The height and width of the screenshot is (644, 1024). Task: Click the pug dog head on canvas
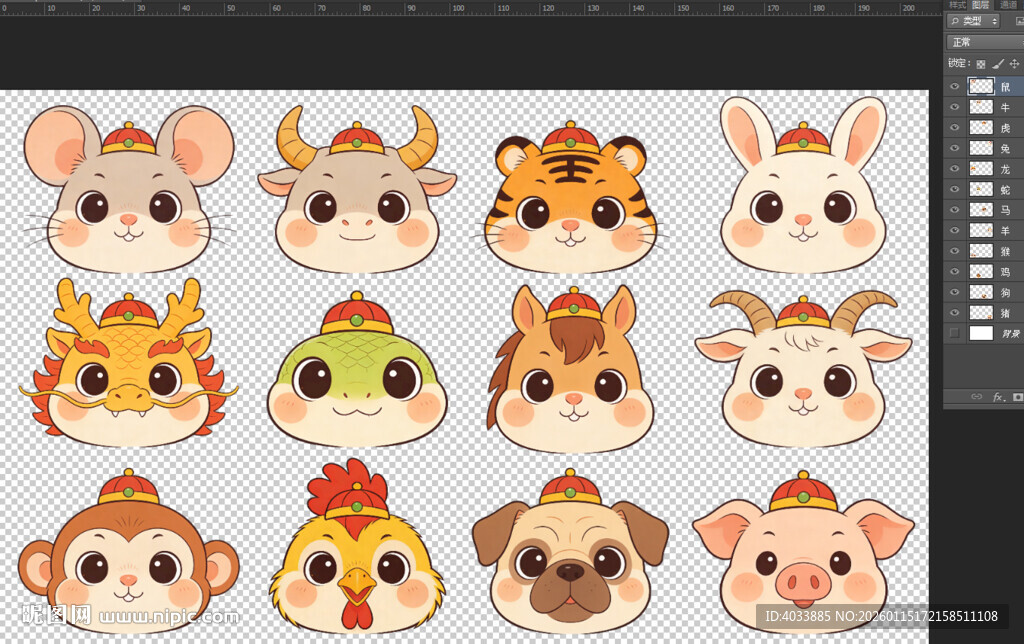(x=570, y=552)
